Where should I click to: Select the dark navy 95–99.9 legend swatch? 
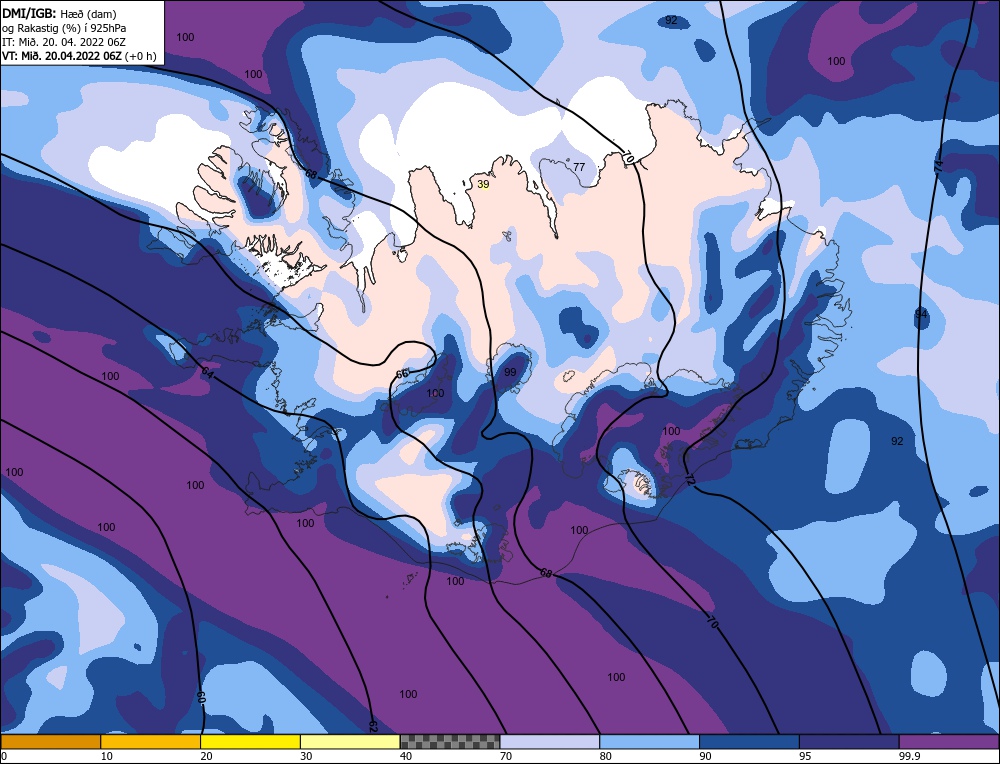pos(849,741)
